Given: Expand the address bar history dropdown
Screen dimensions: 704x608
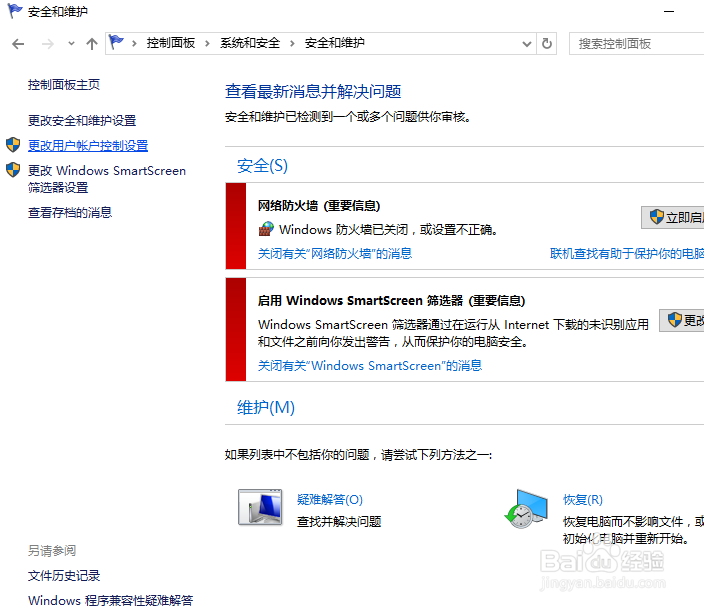Looking at the screenshot, I should (527, 44).
